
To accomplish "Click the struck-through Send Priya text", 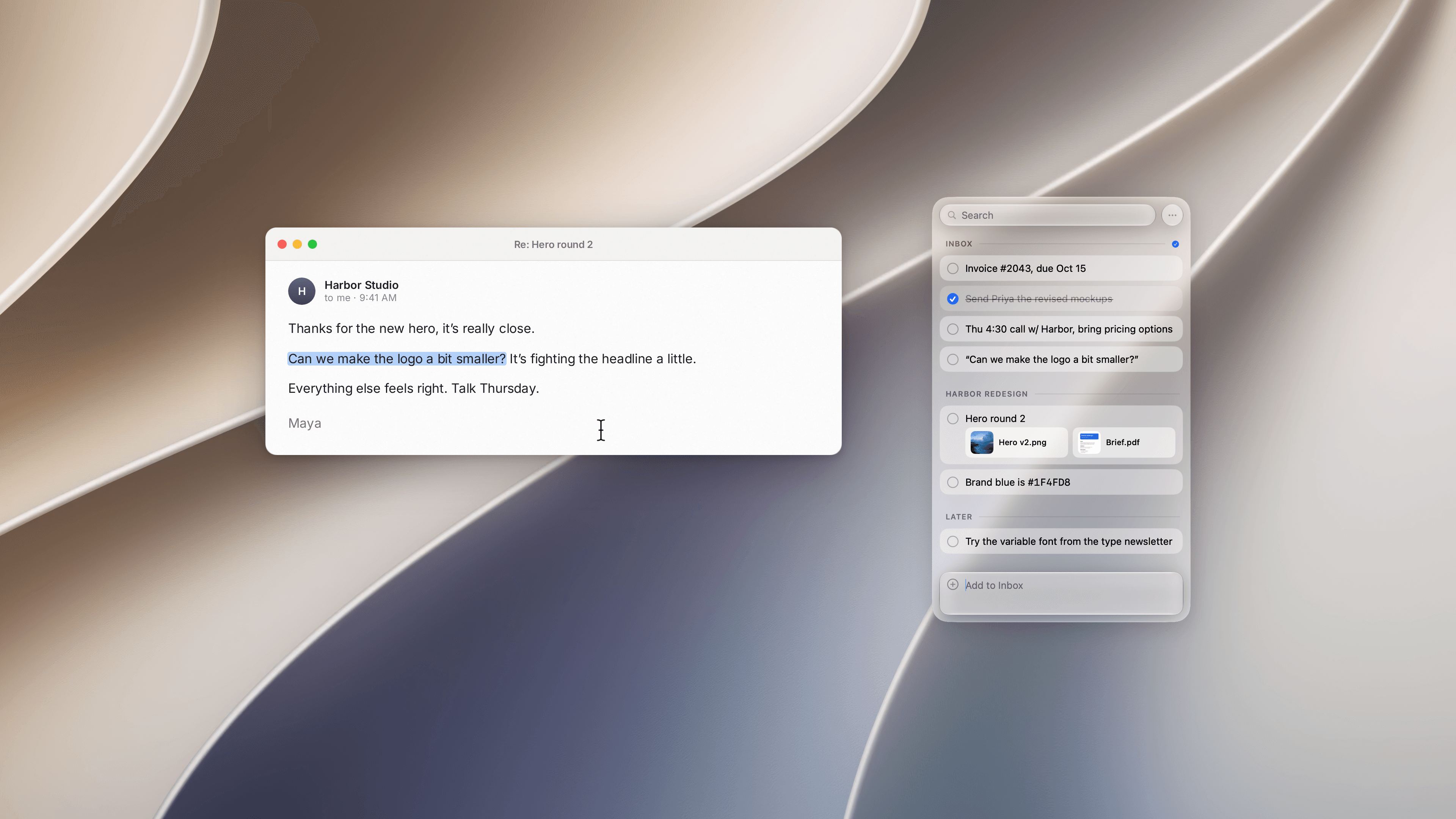I will [x=1039, y=299].
